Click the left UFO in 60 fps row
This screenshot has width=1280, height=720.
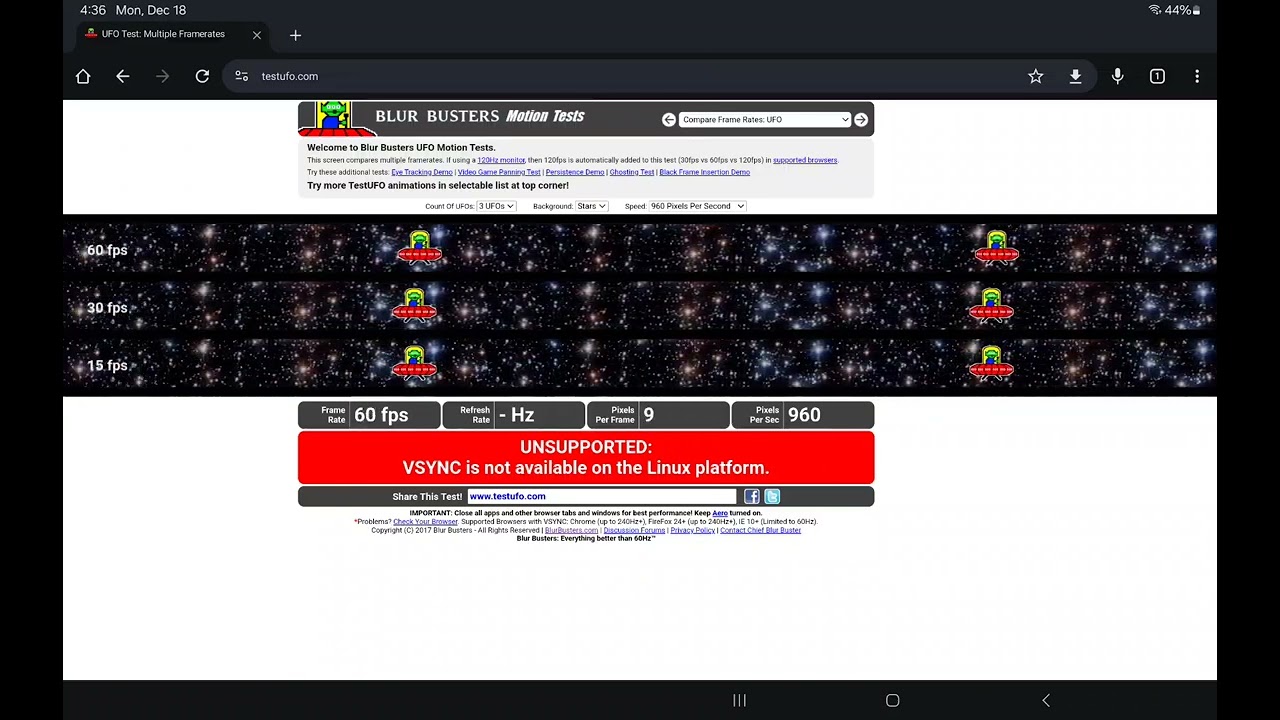pyautogui.click(x=420, y=248)
